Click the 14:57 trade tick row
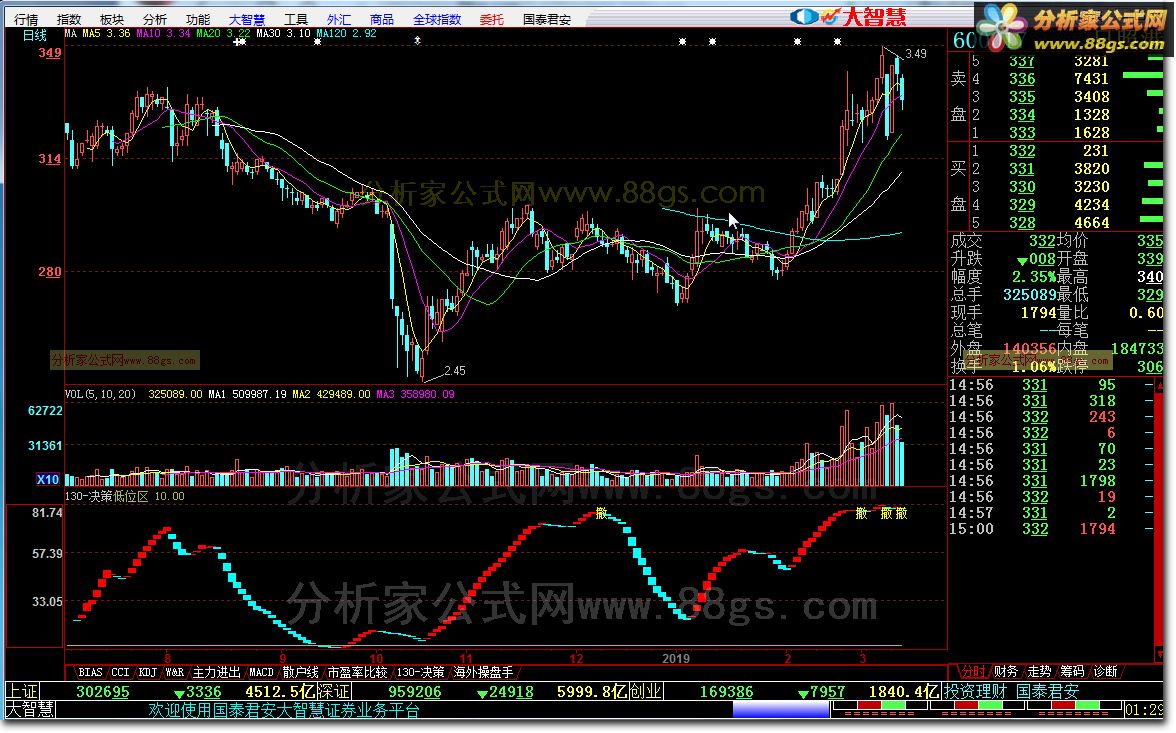The image size is (1176, 733). pyautogui.click(x=1051, y=513)
